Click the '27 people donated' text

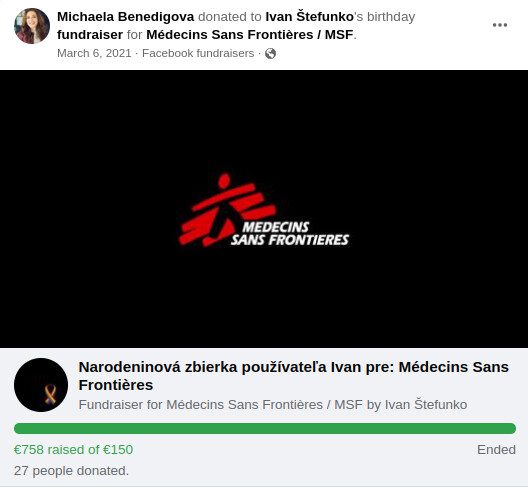pos(71,470)
